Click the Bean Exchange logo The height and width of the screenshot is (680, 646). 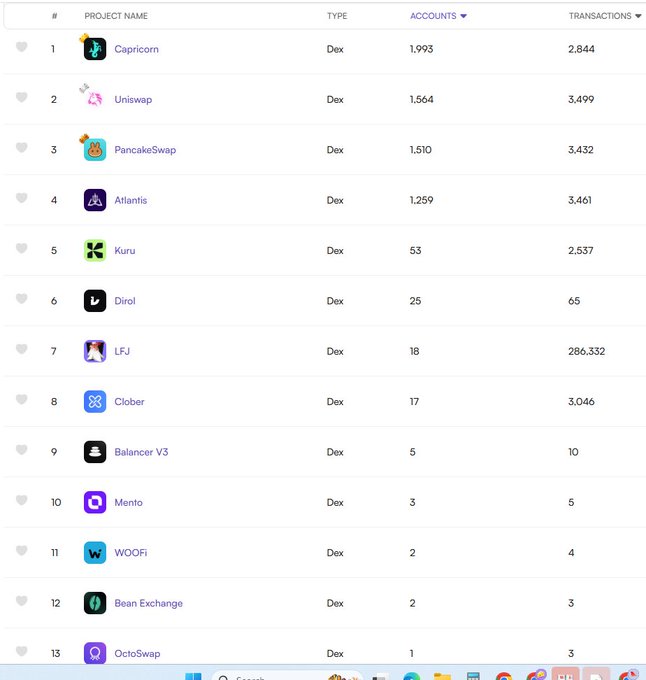95,603
